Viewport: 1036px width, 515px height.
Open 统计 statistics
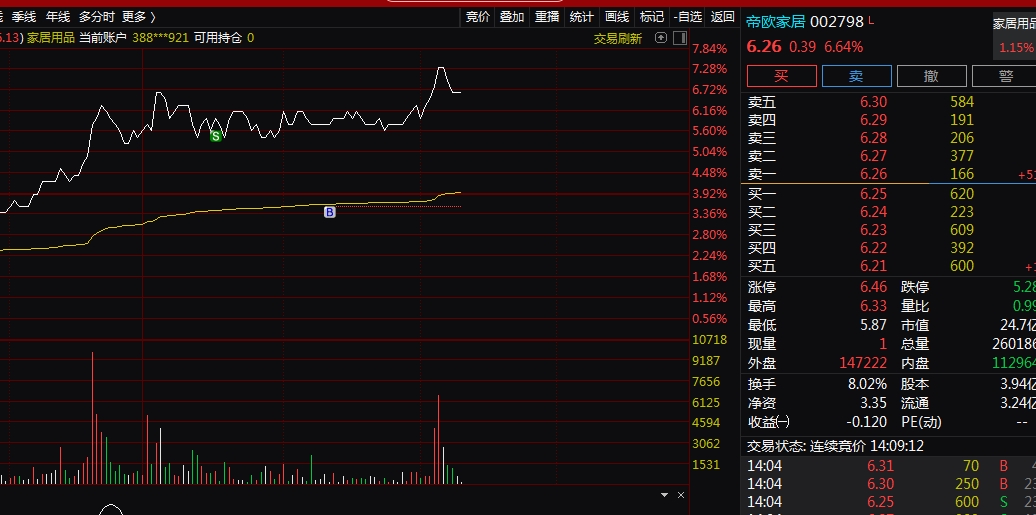(x=581, y=17)
